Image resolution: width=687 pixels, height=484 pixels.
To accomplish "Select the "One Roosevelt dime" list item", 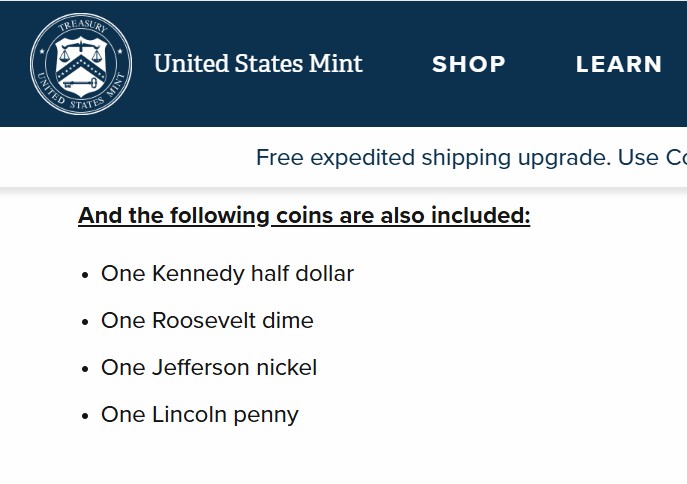I will coord(207,320).
